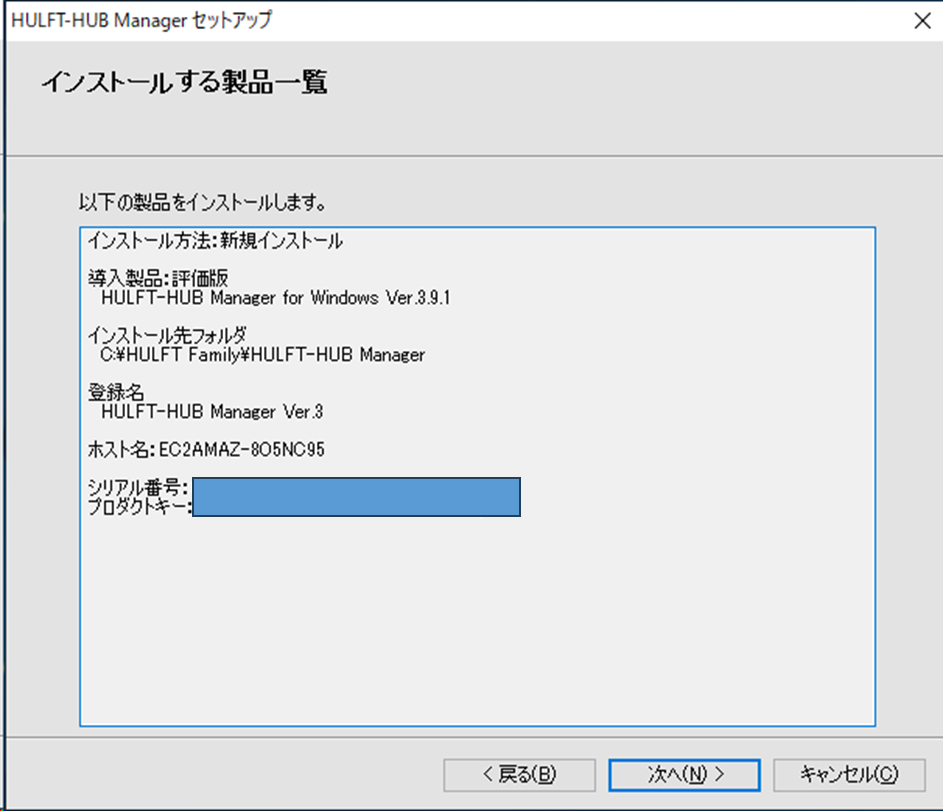Click the ホスト名:EC2AMAZ-8O5NC95 line
The image size is (943, 811).
coord(206,449)
